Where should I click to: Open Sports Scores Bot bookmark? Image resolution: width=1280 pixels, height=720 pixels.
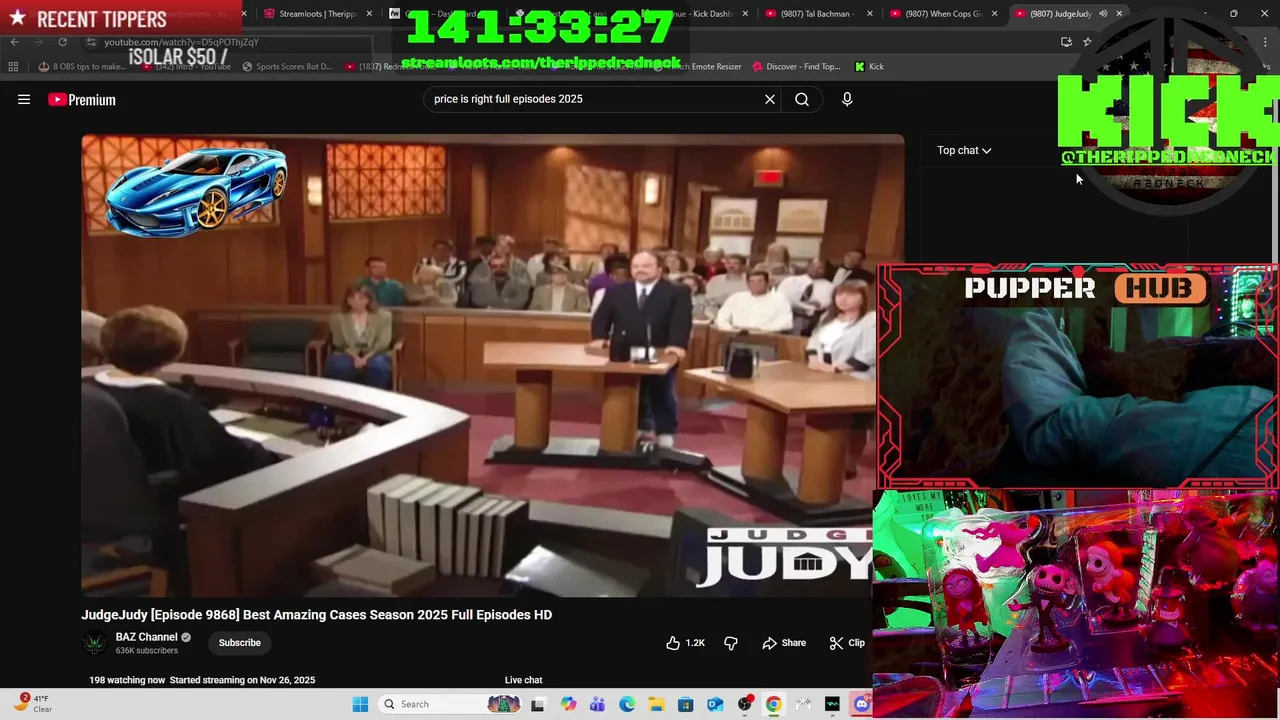tap(286, 67)
